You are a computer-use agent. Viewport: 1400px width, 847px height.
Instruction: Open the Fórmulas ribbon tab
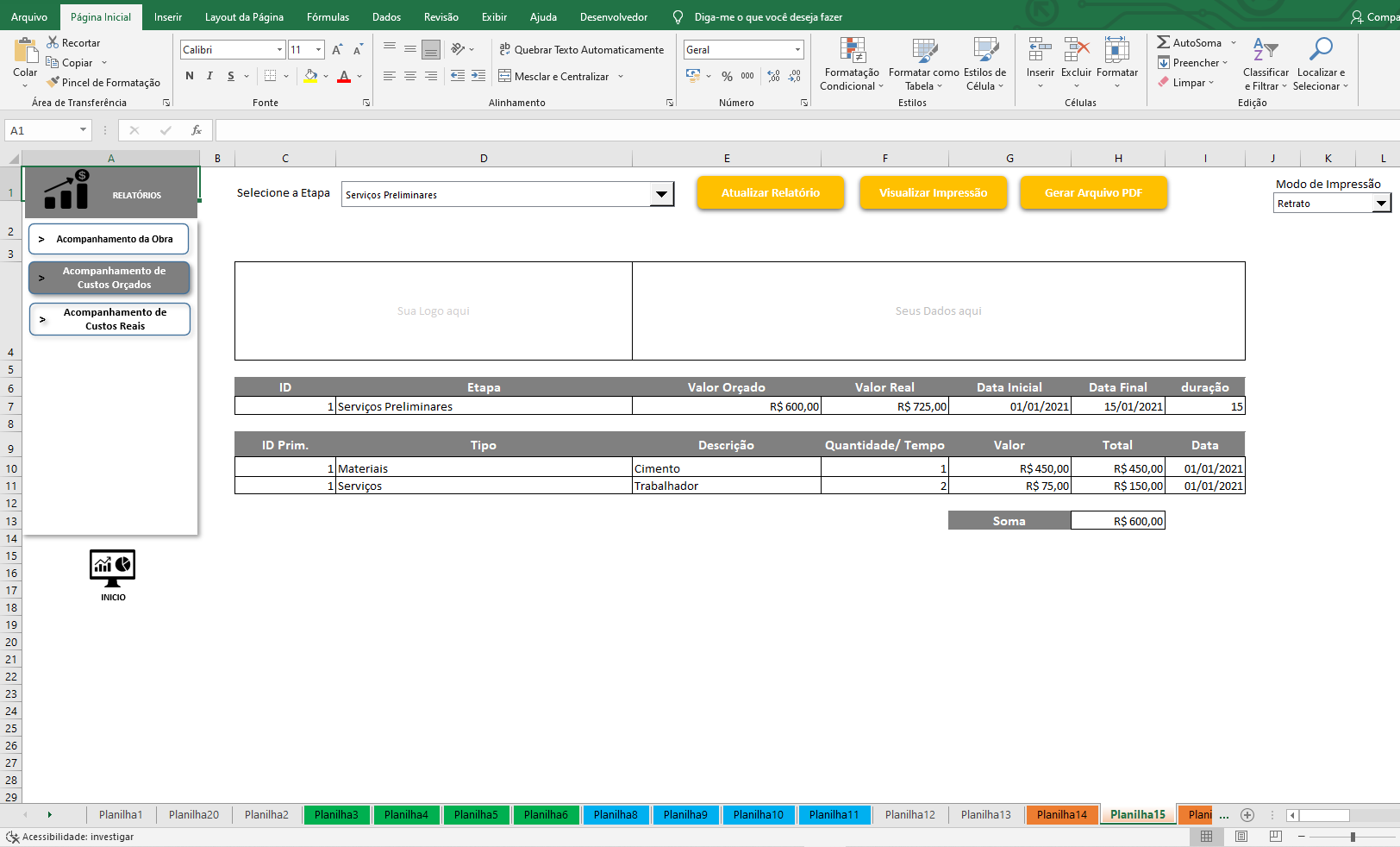(328, 17)
